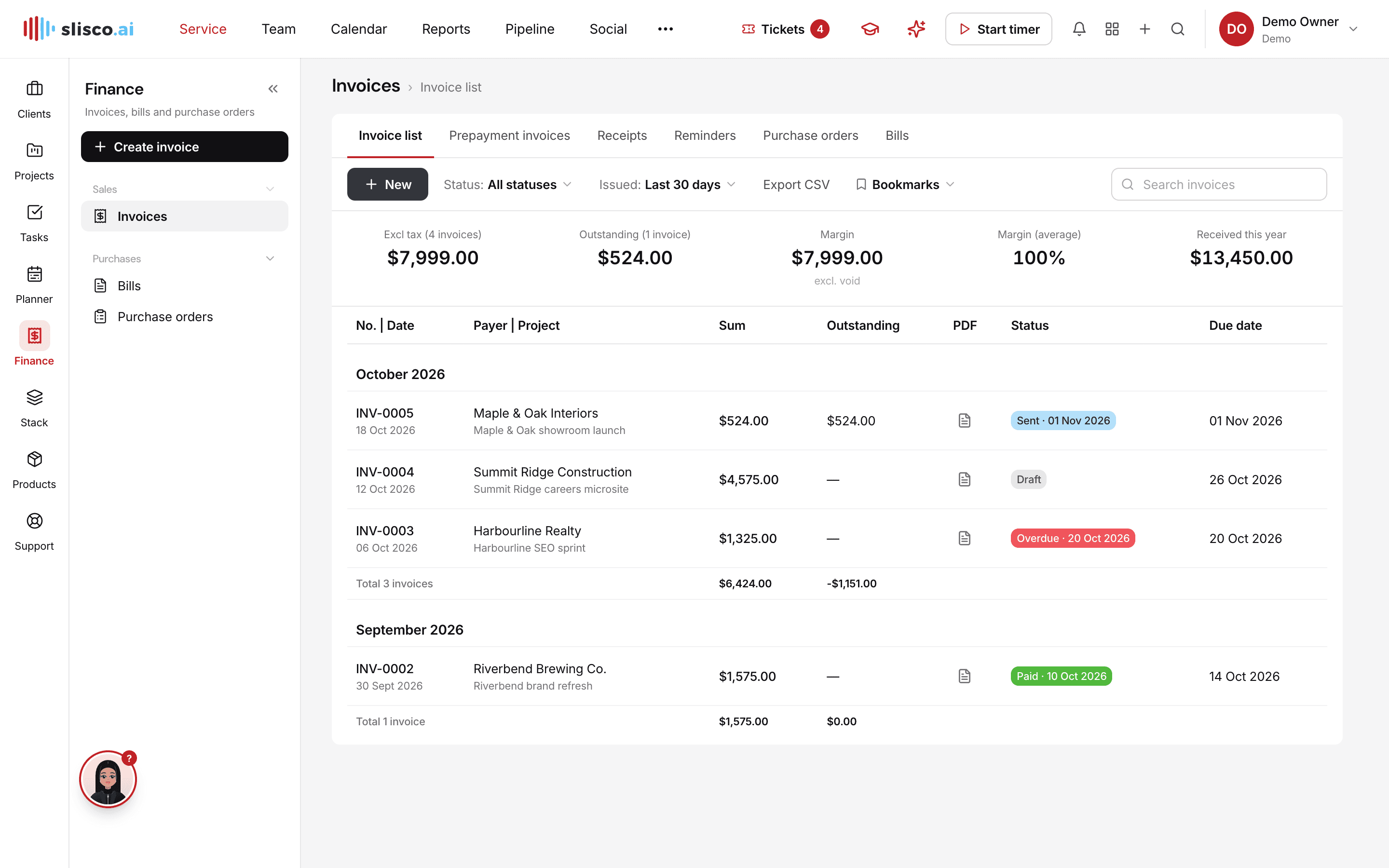
Task: Open the help assistant avatar
Action: click(x=108, y=779)
